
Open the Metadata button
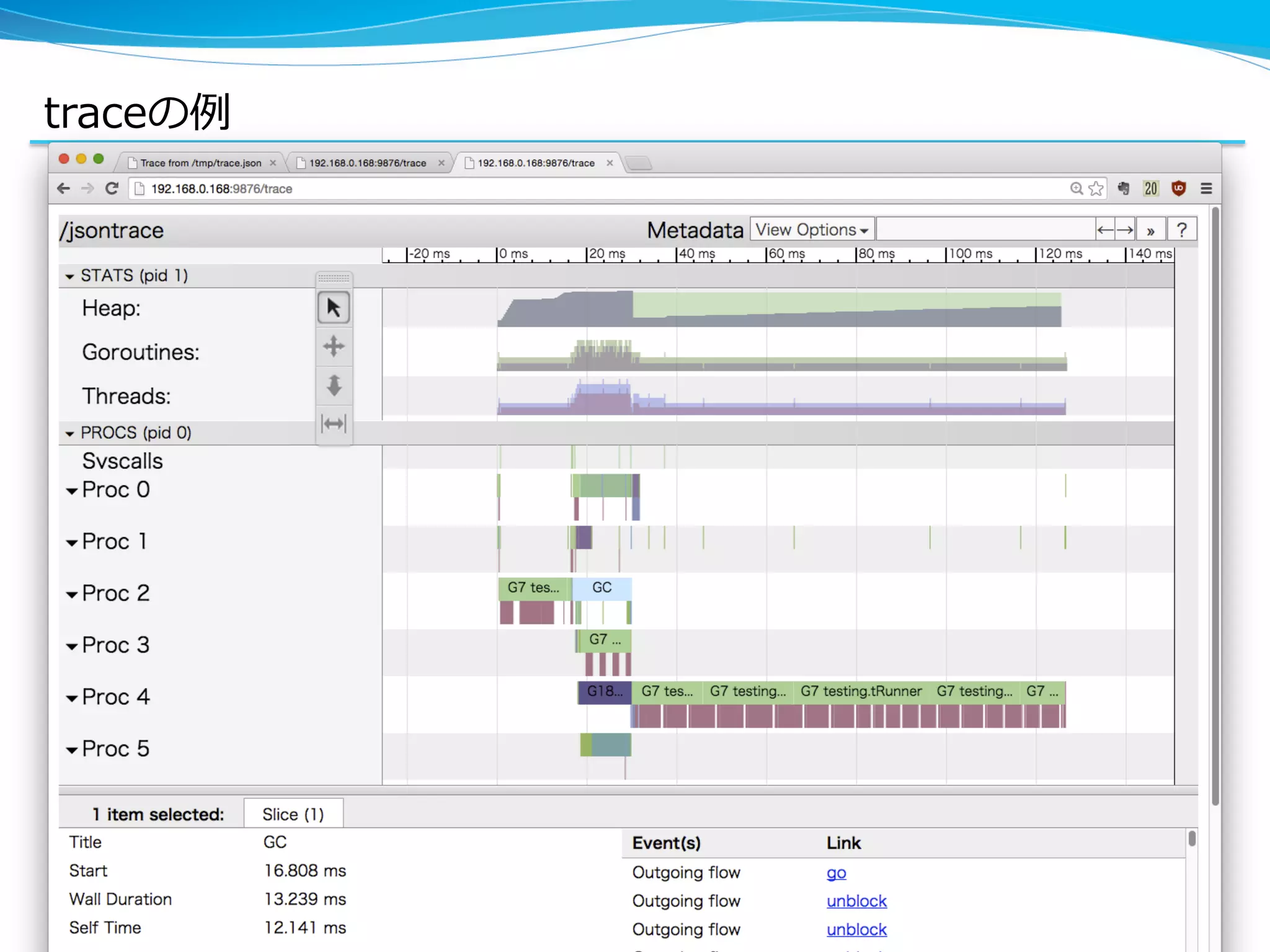tap(695, 230)
